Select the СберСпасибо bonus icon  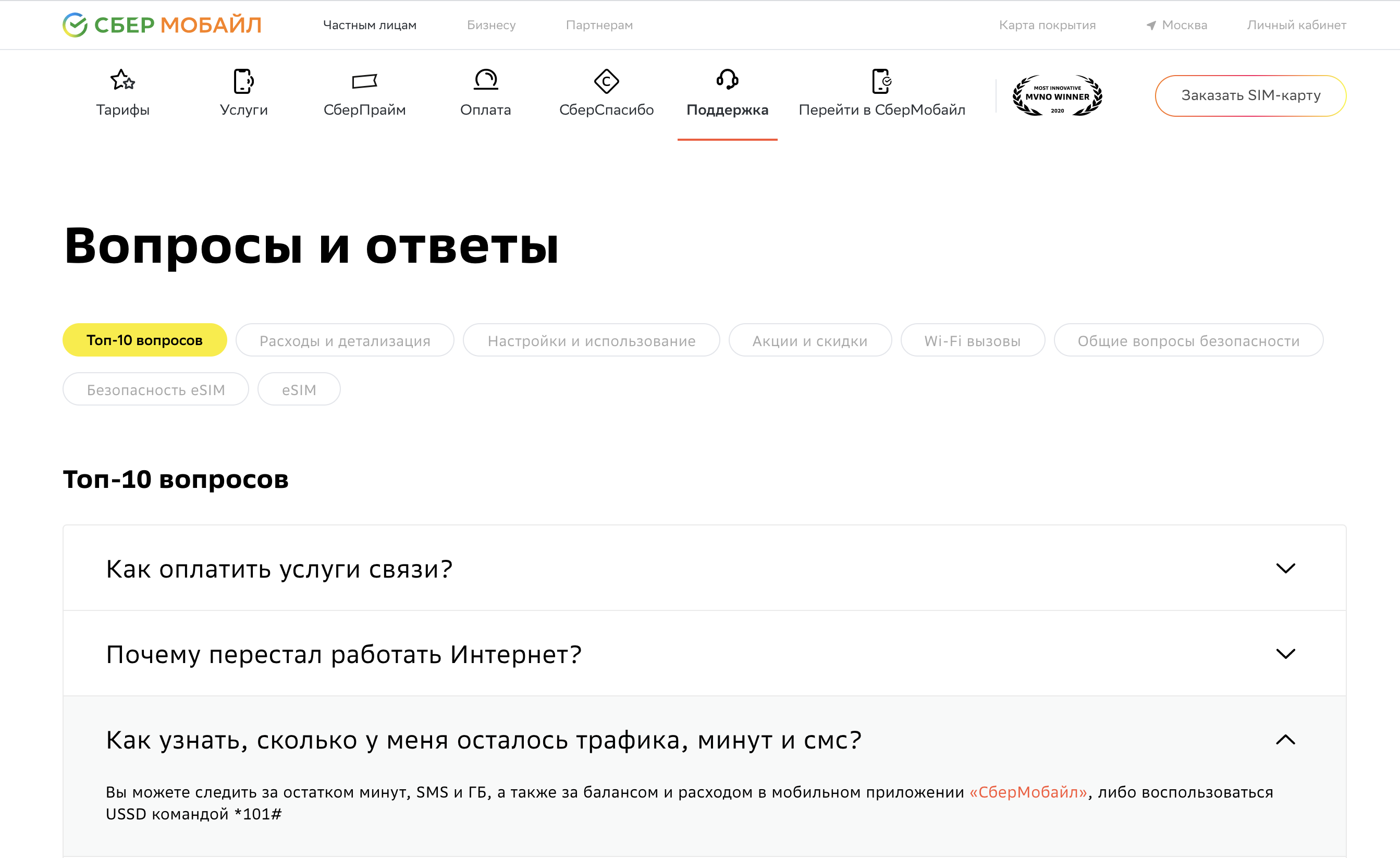(x=607, y=82)
